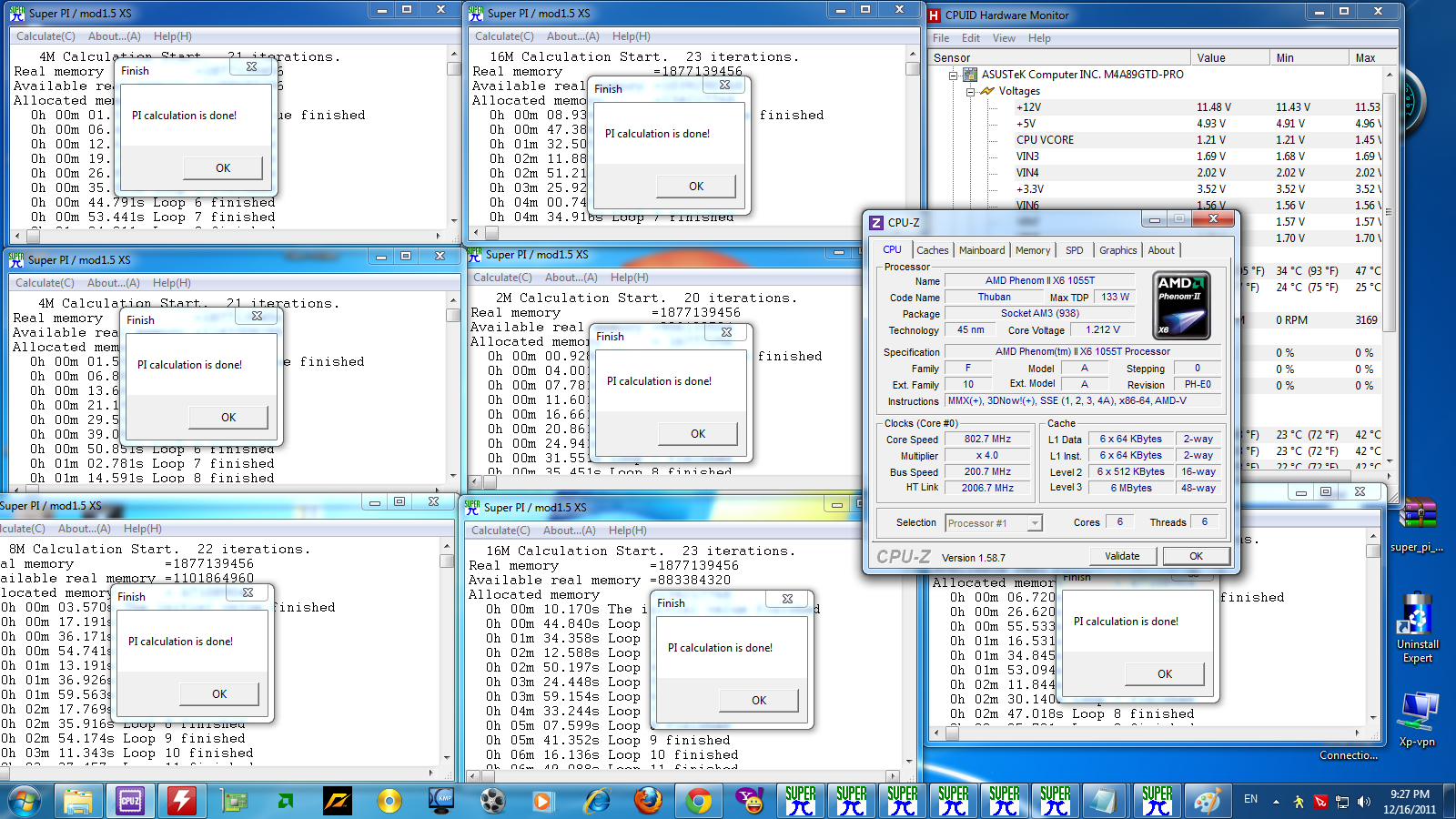Launch Firefox from the taskbar
Image resolution: width=1456 pixels, height=819 pixels.
pyautogui.click(x=648, y=801)
